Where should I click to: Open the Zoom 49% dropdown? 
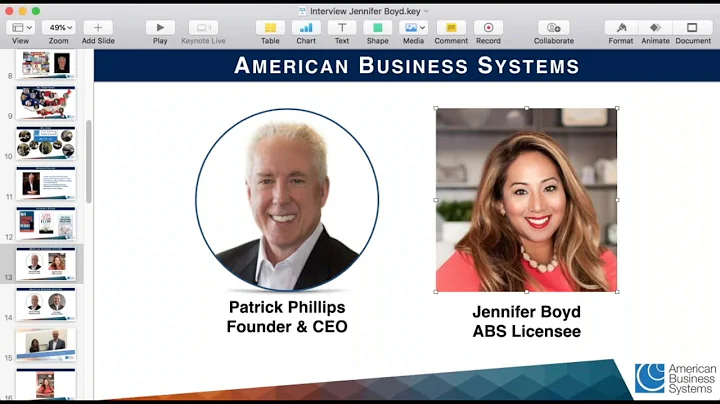[59, 28]
